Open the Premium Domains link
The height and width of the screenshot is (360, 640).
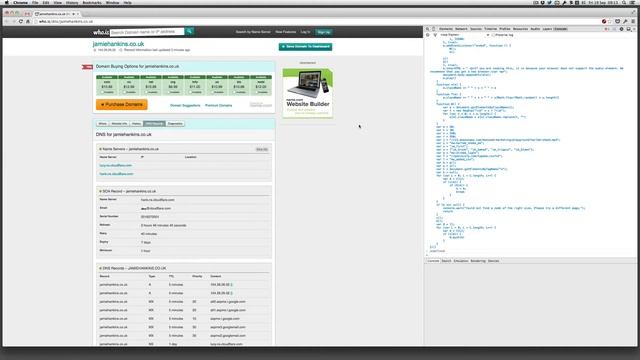(218, 105)
